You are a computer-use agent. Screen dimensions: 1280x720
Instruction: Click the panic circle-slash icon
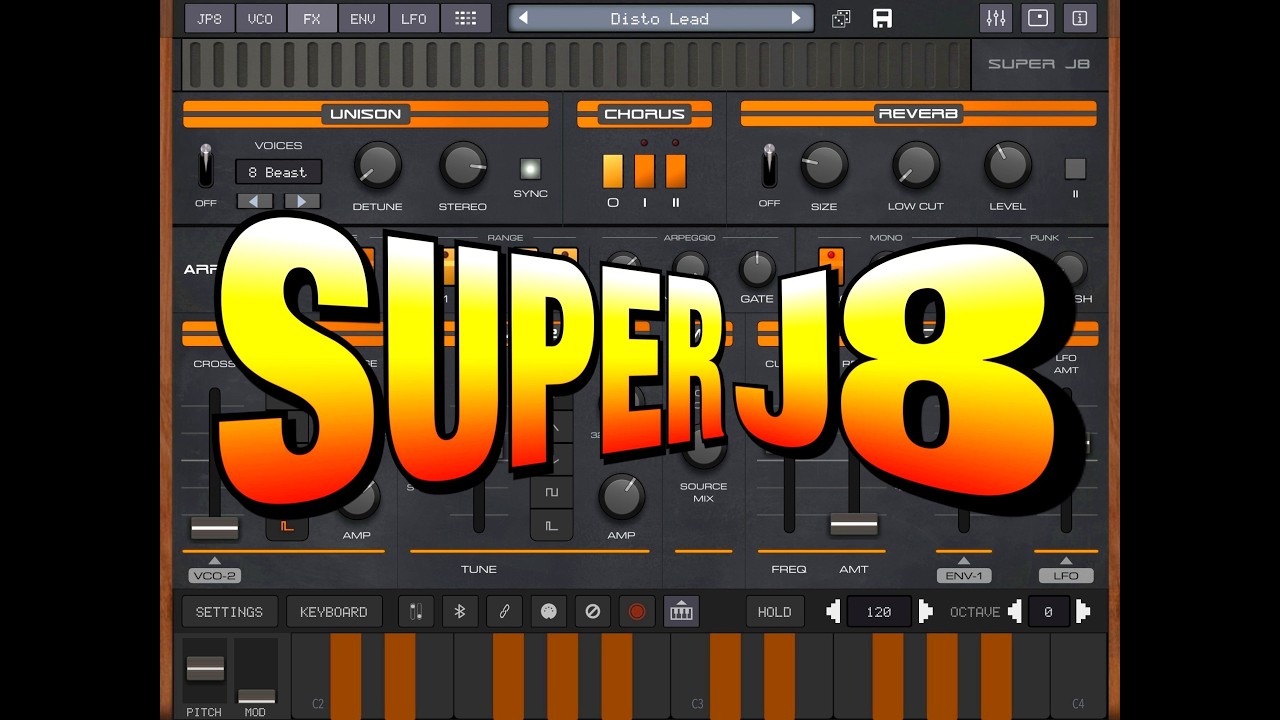click(x=592, y=611)
